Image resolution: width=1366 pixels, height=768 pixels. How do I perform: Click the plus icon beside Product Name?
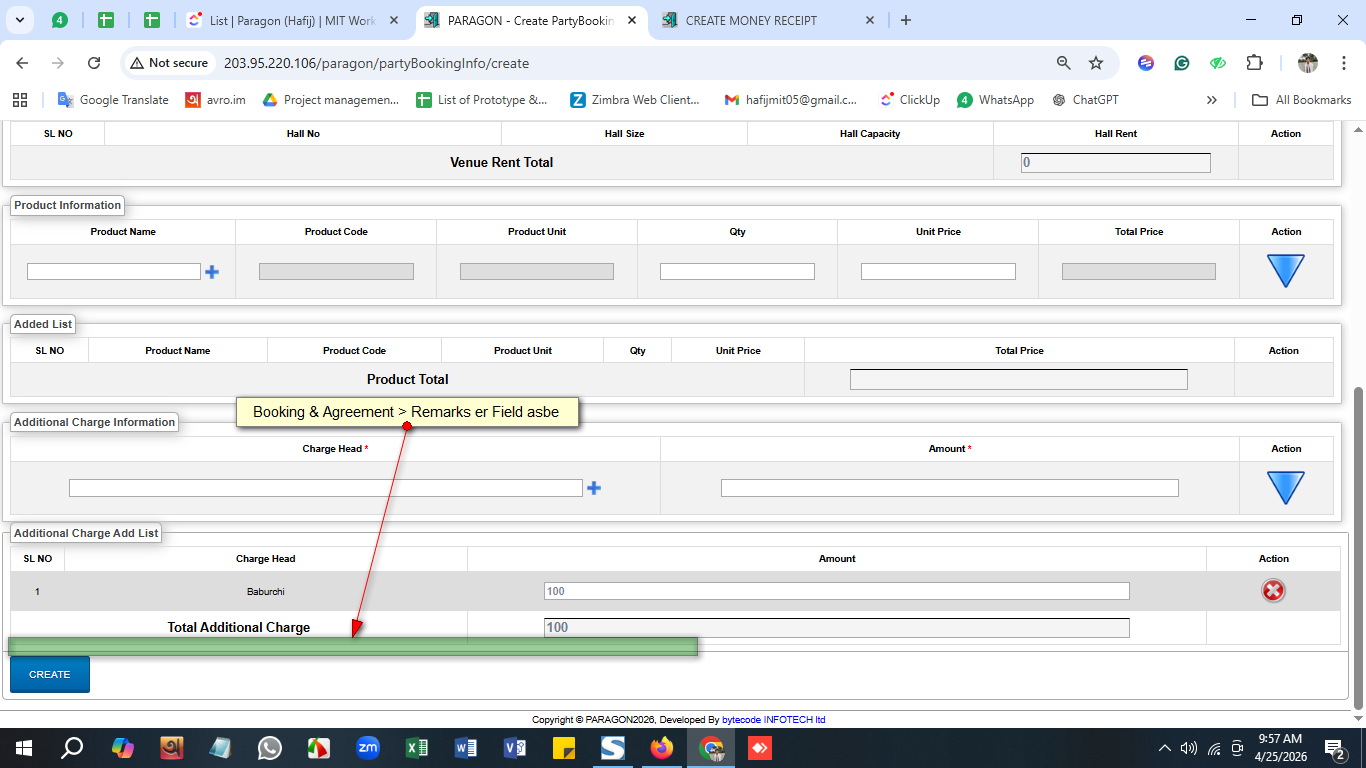click(x=212, y=272)
